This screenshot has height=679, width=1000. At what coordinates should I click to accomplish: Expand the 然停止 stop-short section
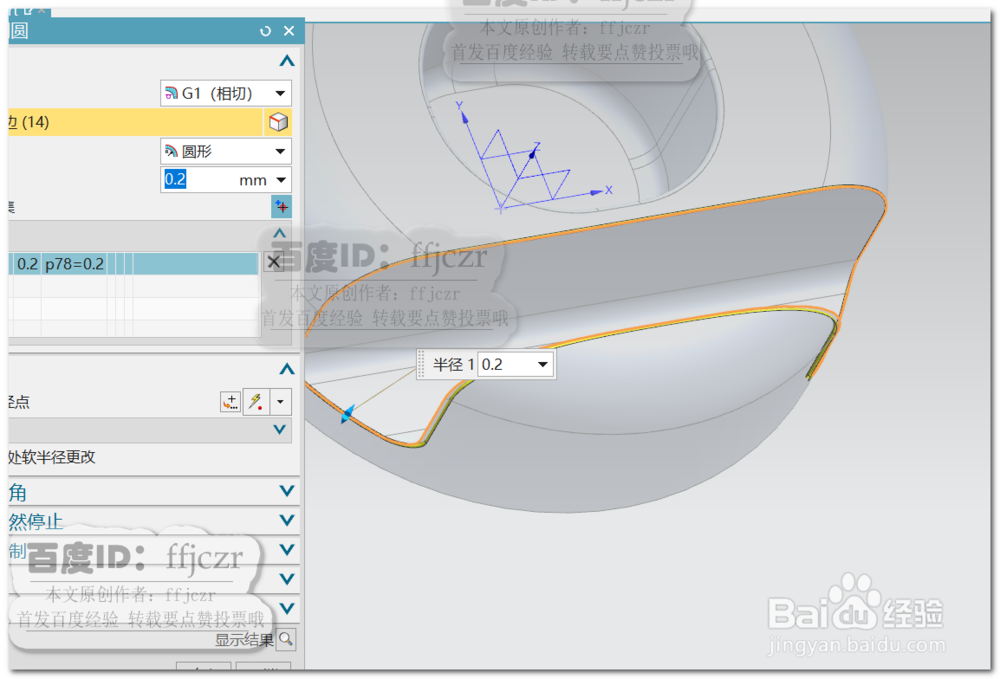287,520
